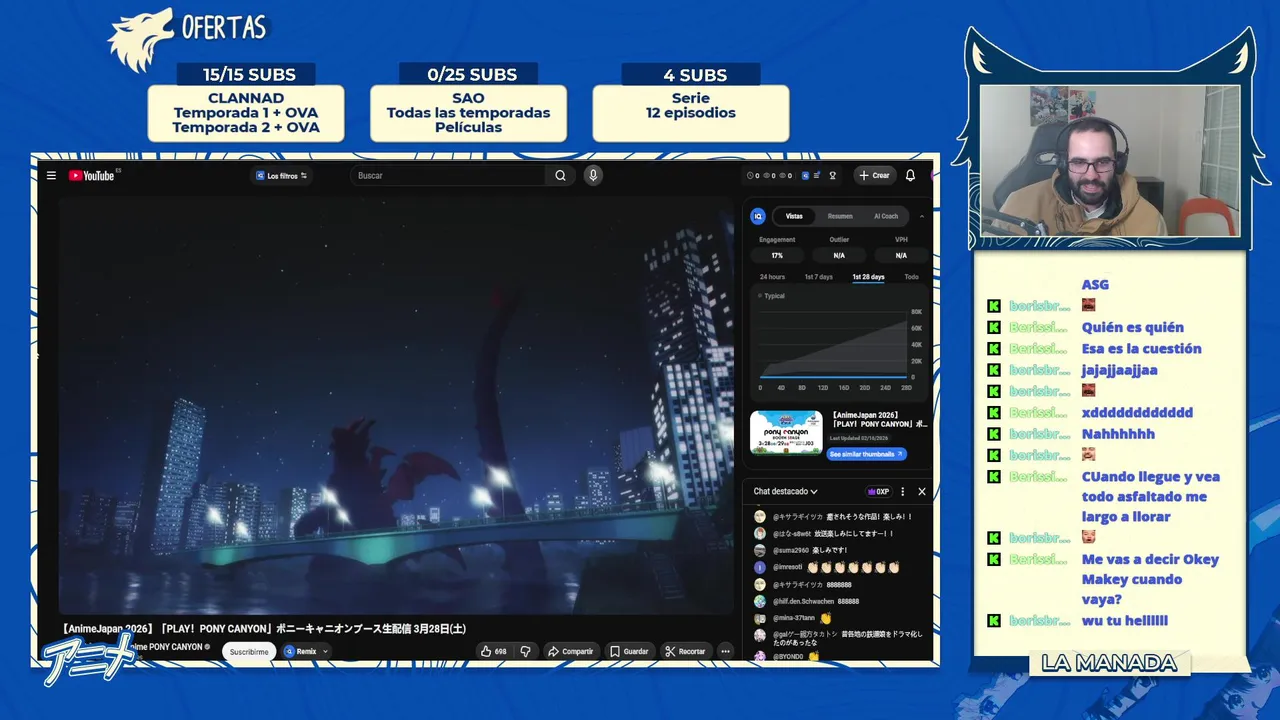Click the 'Esa es la cuestión' chat message
1280x720 pixels.
[x=1141, y=348]
